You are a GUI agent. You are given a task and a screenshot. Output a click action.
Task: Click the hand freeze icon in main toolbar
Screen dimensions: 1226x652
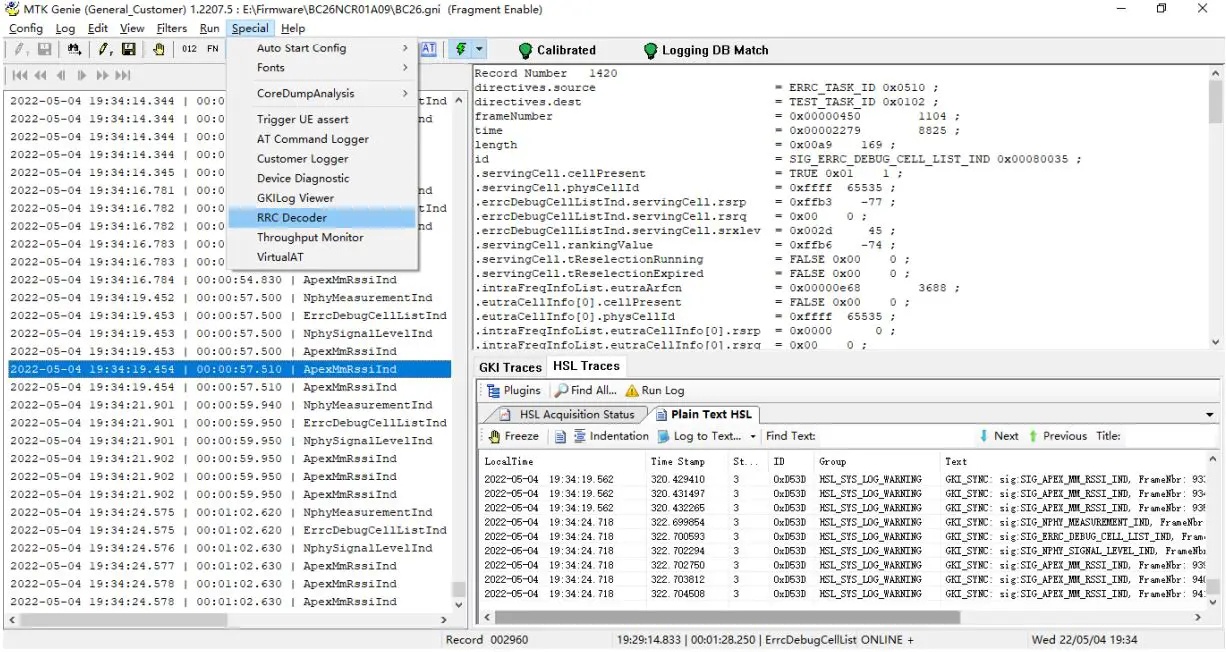coord(158,49)
